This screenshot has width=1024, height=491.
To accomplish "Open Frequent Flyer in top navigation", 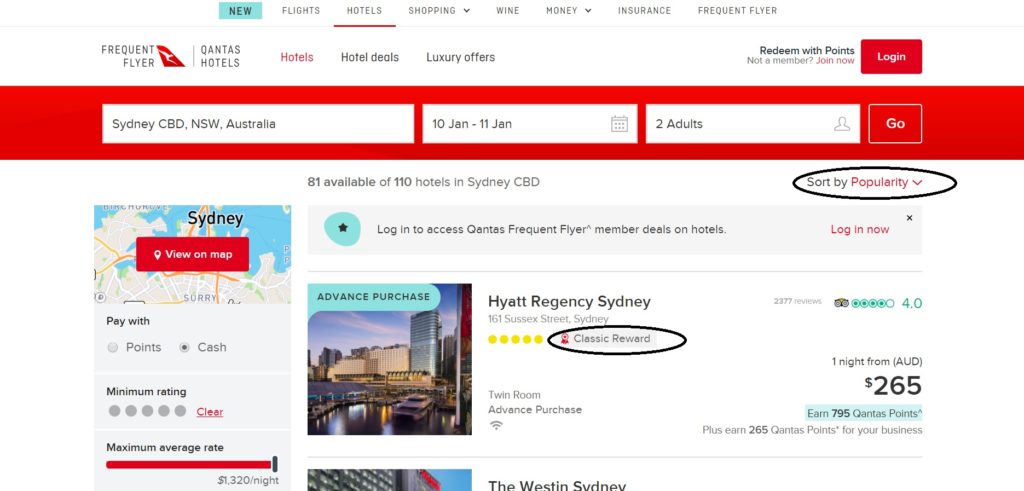I will pyautogui.click(x=737, y=10).
